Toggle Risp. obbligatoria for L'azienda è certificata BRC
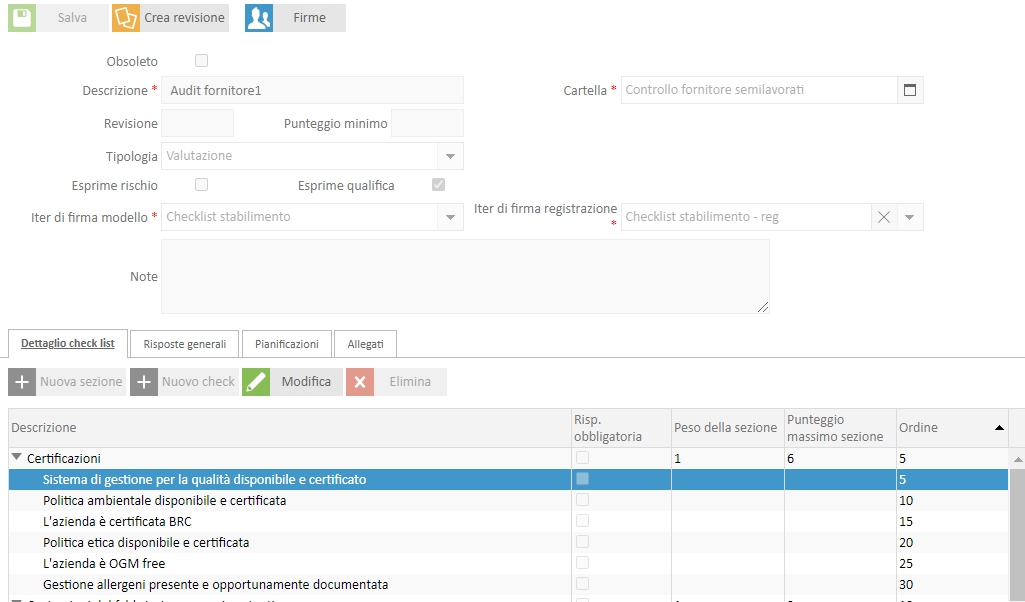This screenshot has width=1025, height=602. (x=582, y=521)
